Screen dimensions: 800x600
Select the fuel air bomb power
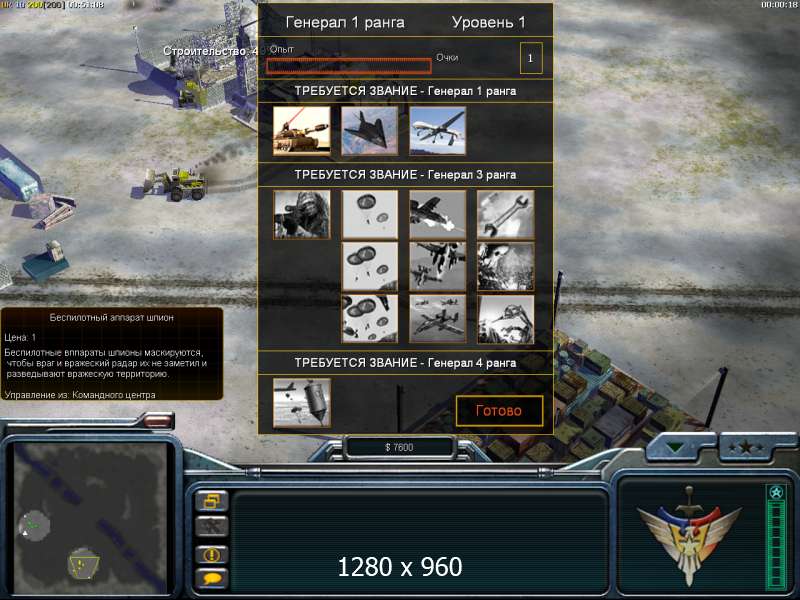click(302, 403)
